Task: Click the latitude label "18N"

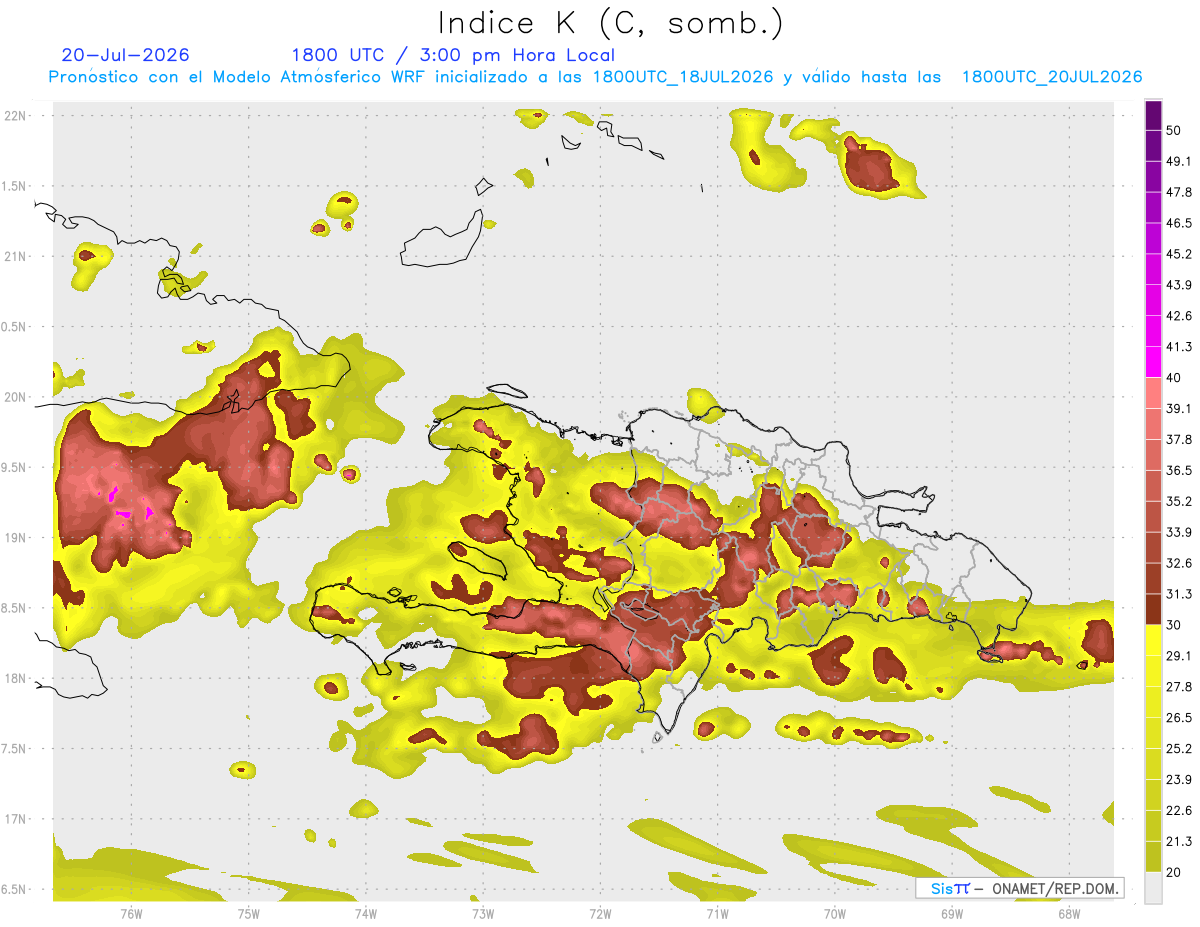Action: [x=16, y=679]
